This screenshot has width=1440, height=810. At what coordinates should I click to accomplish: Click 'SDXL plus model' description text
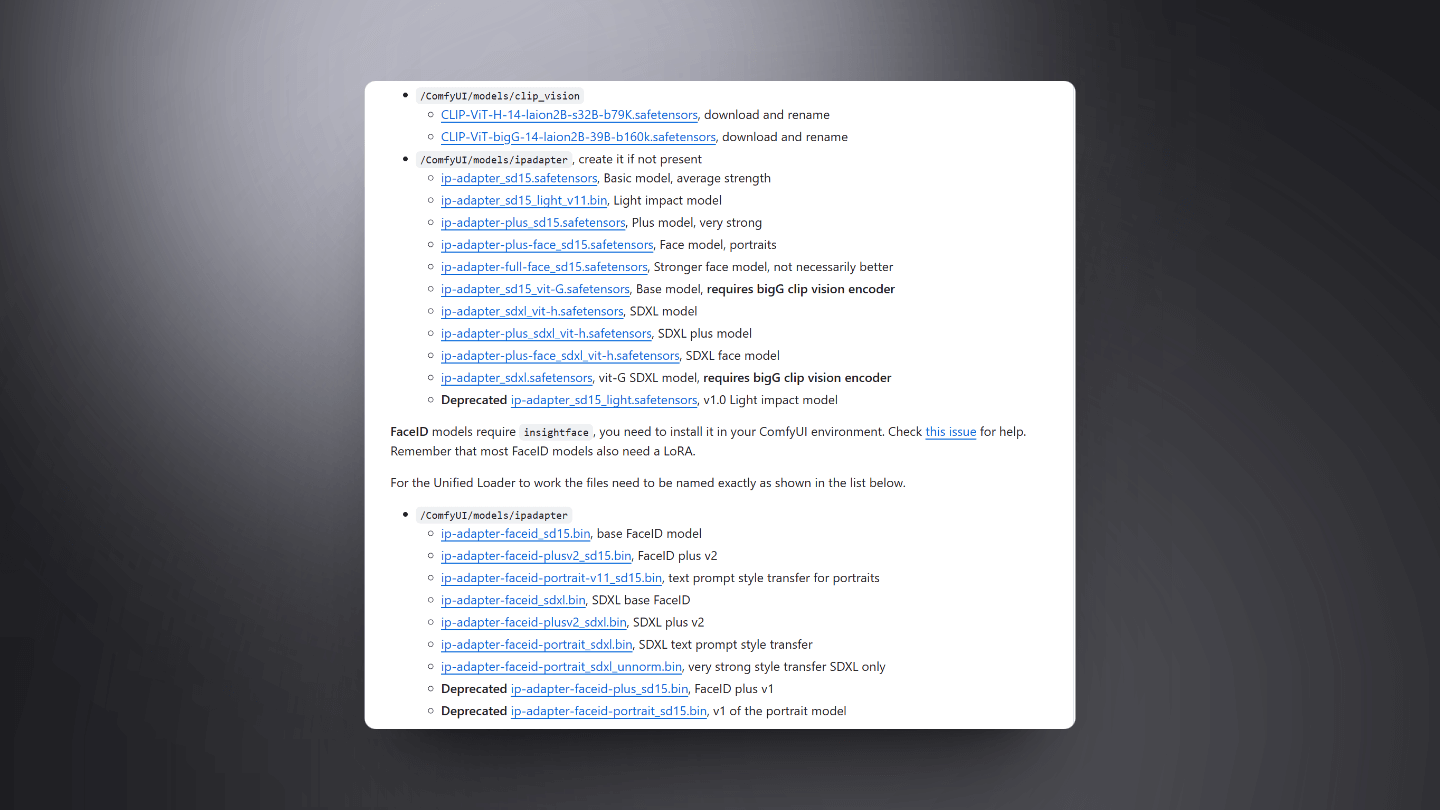pos(705,333)
